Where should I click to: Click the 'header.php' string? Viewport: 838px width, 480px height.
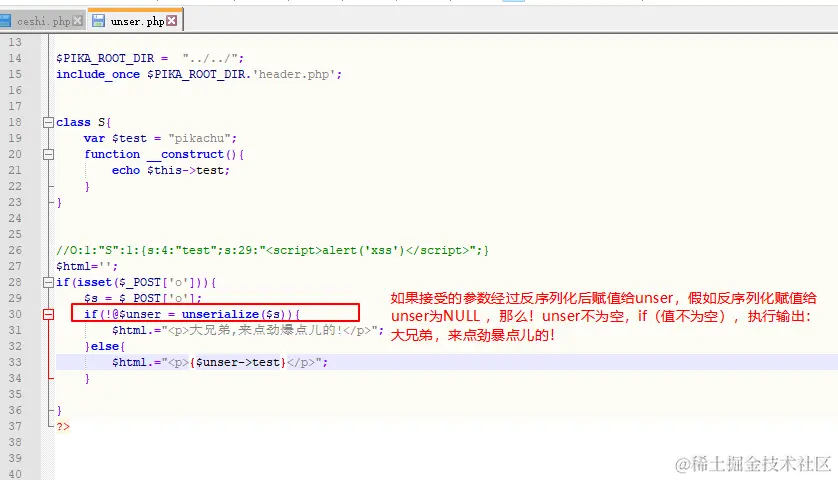294,74
